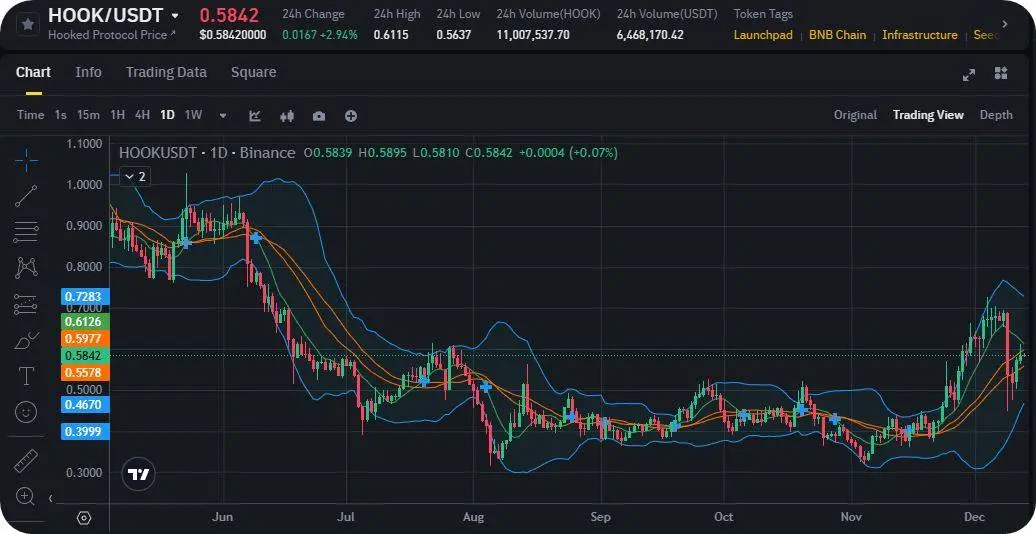Image resolution: width=1036 pixels, height=534 pixels.
Task: Select the Time interval option
Action: coord(30,115)
